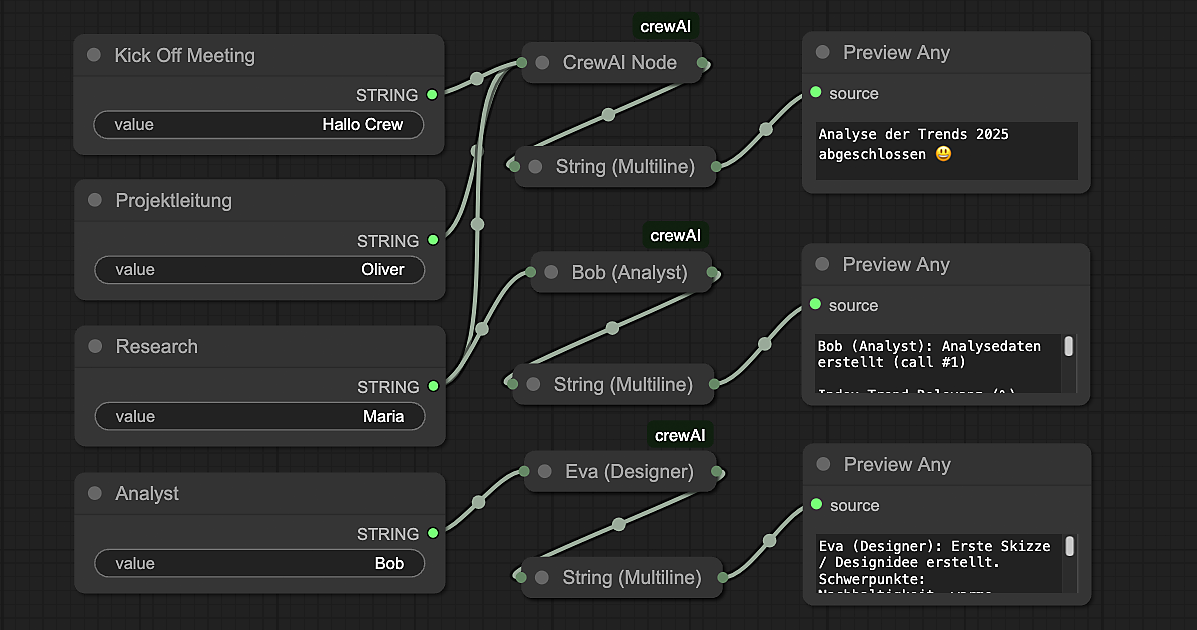Click the value field containing Oliver

point(258,270)
